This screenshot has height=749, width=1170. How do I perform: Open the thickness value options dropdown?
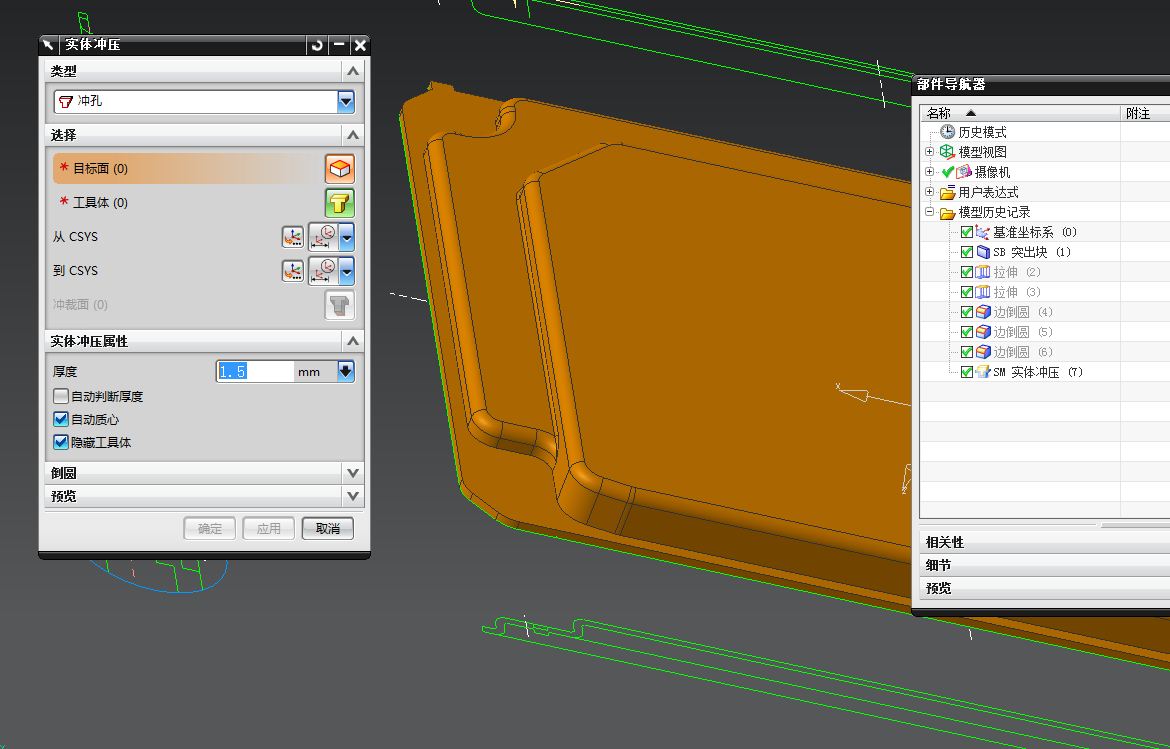[345, 371]
